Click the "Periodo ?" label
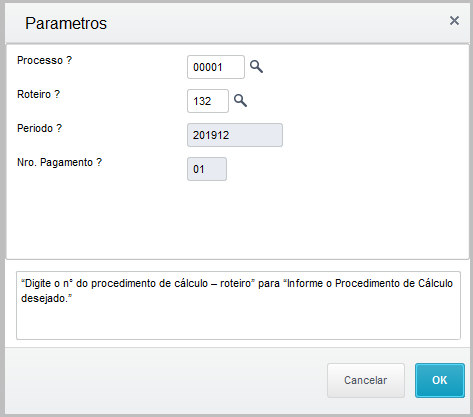 coord(39,128)
